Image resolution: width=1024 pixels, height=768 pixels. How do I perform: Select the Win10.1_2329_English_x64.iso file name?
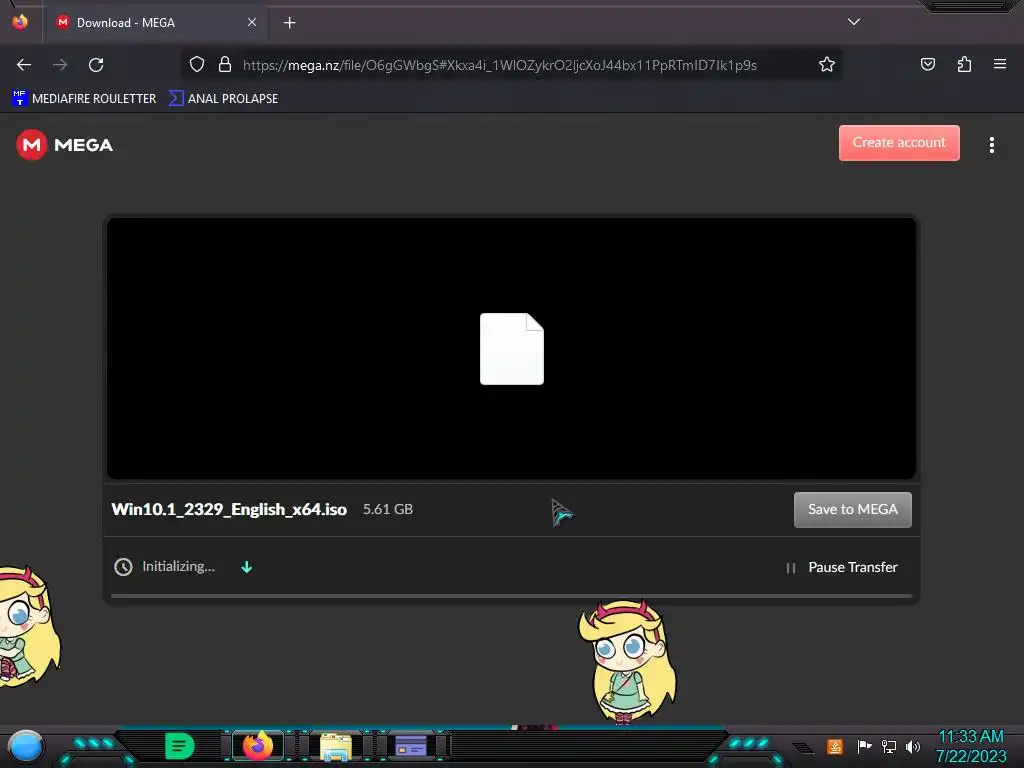229,509
